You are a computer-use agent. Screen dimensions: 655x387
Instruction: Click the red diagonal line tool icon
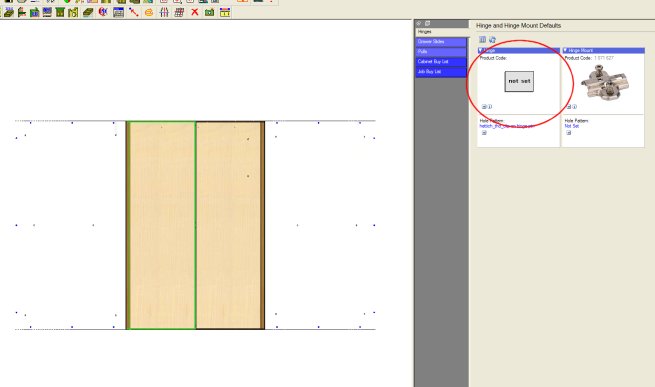coord(134,12)
